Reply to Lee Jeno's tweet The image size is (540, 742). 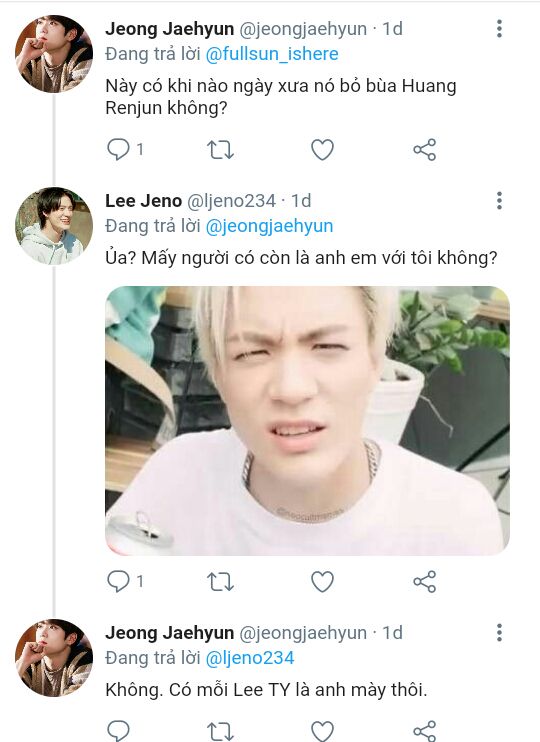[x=118, y=582]
